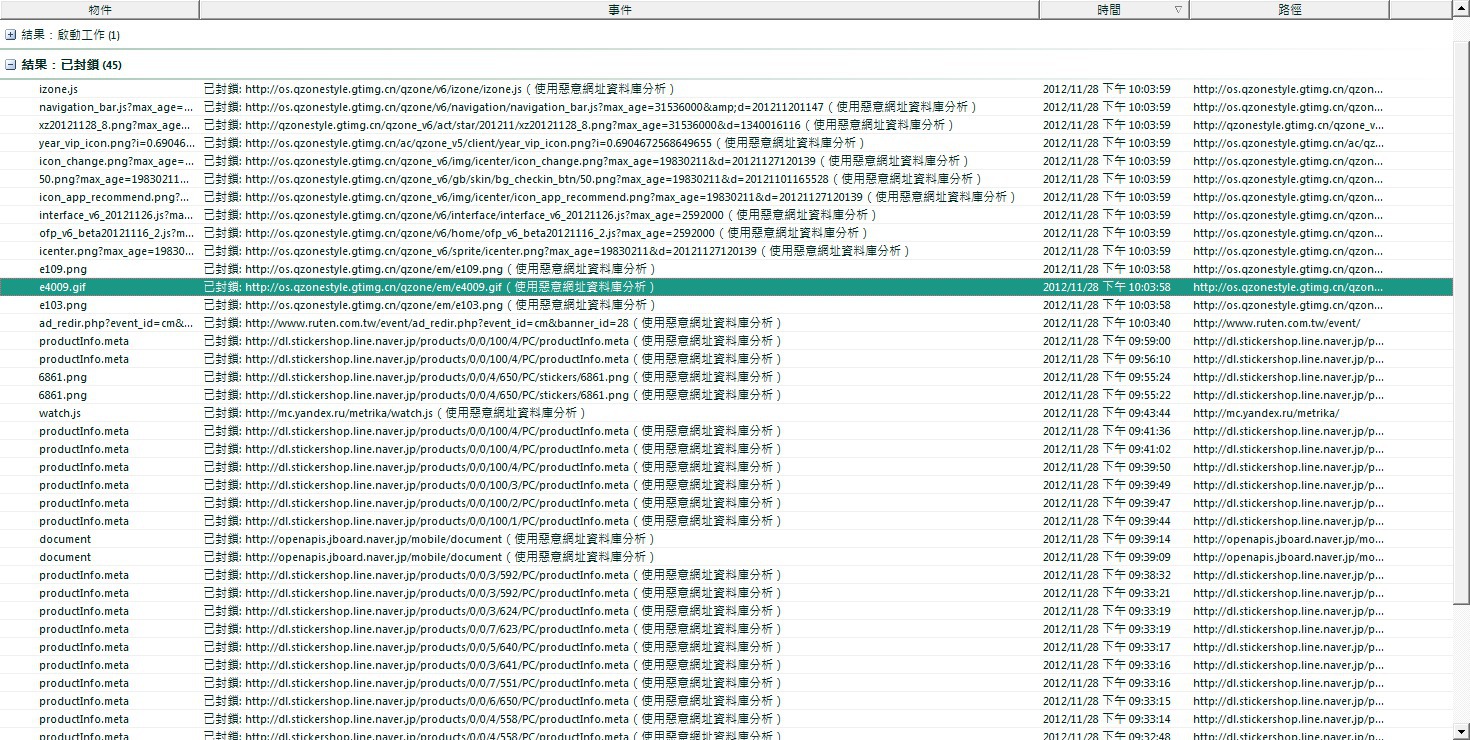Select the navigation_bar.js row
1470x740 pixels.
(725, 107)
